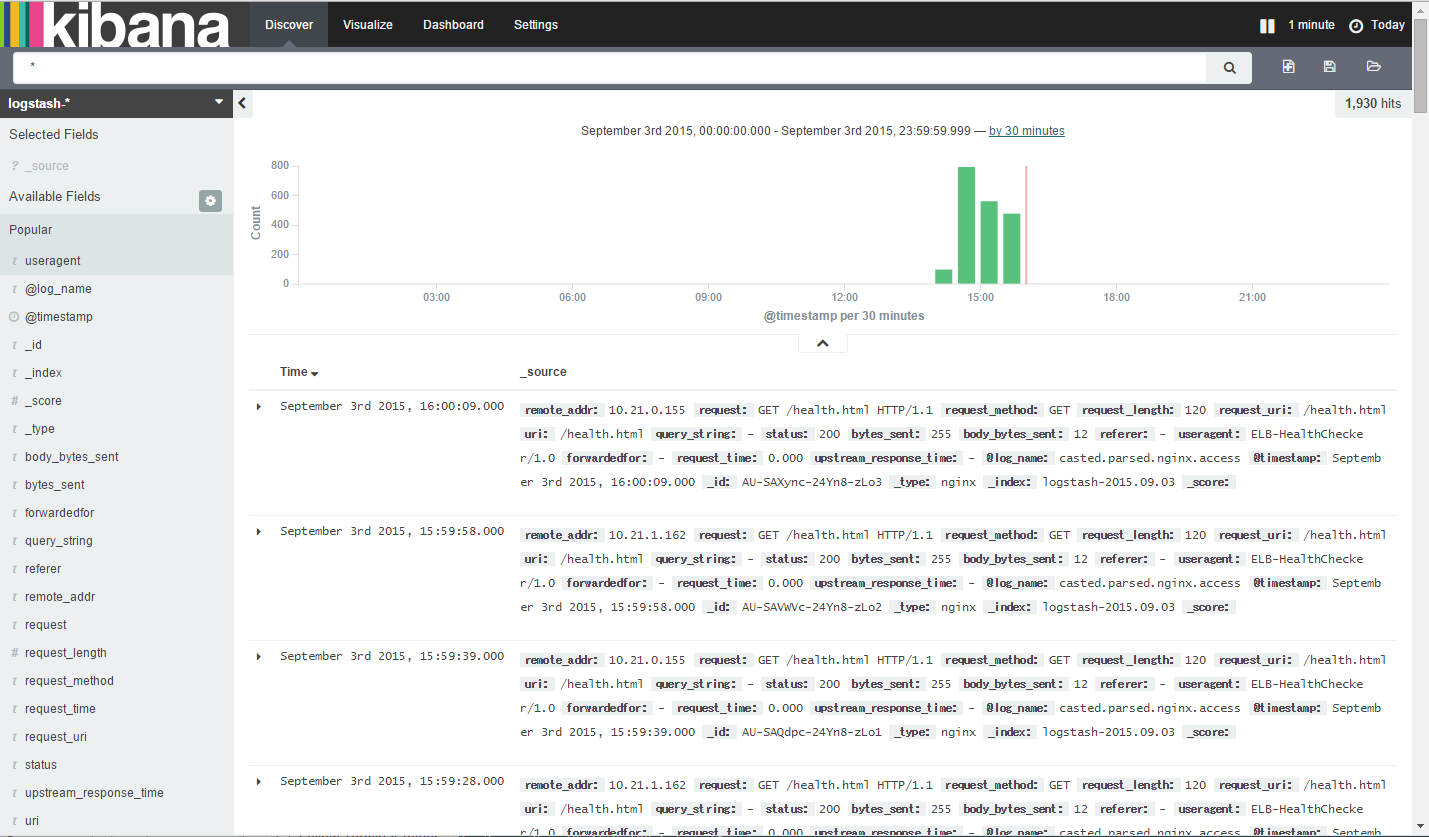1429x837 pixels.
Task: Open the time picker labeled Today
Action: click(1377, 25)
